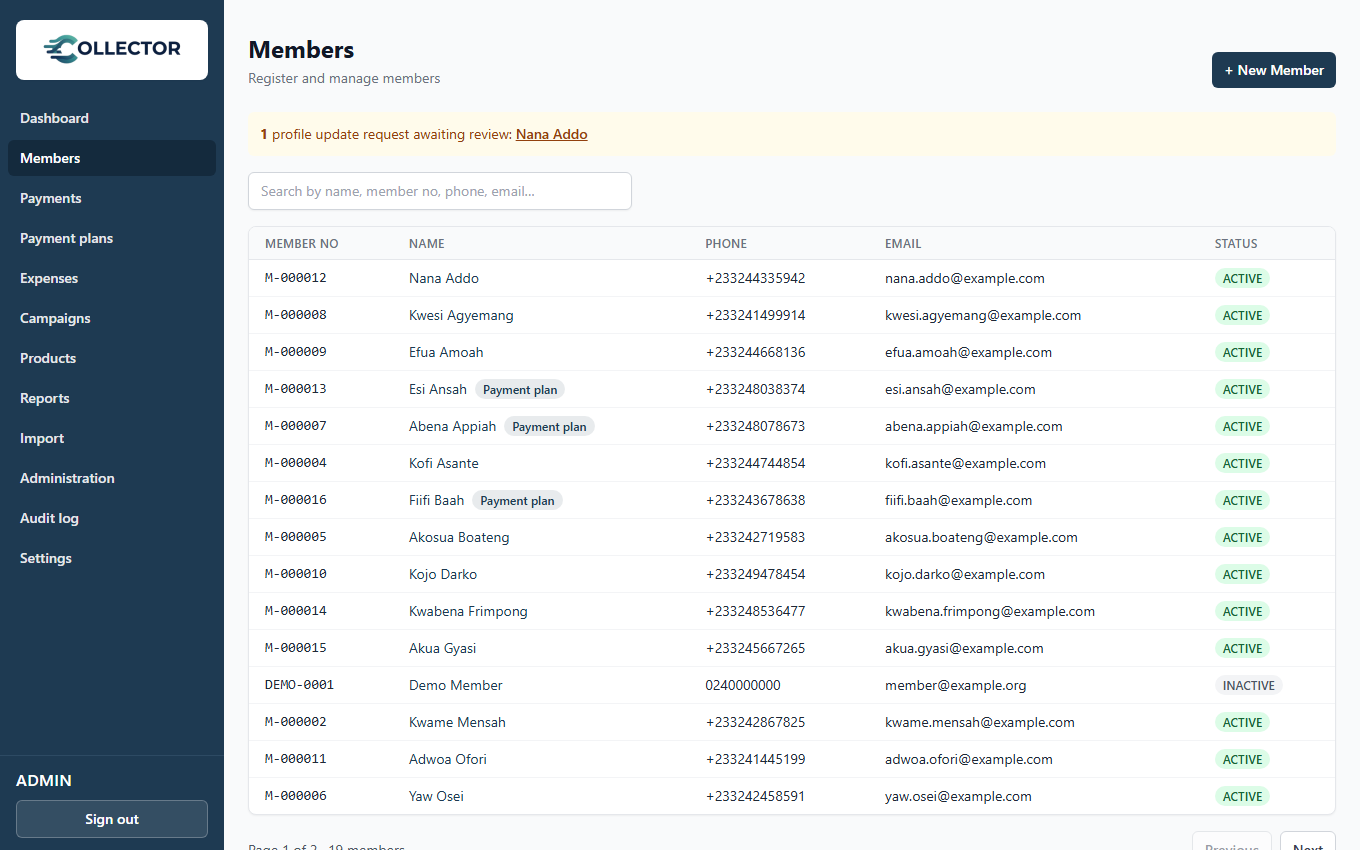
Task: Open the Demo Member row
Action: click(x=792, y=685)
